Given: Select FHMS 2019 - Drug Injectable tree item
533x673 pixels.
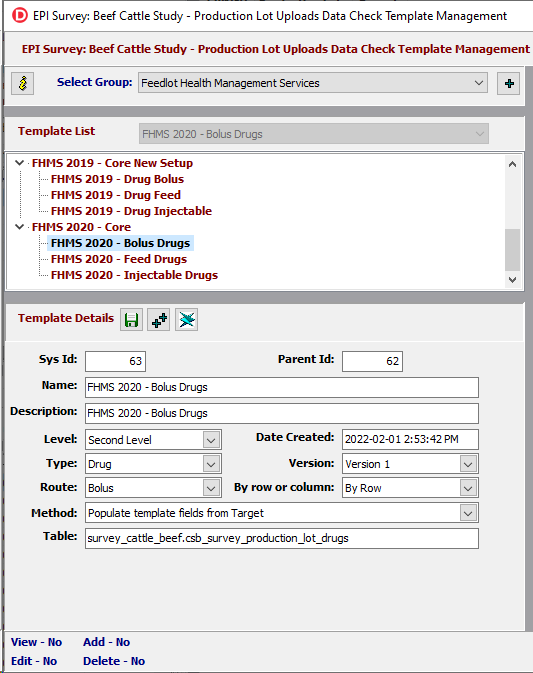Looking at the screenshot, I should point(131,211).
